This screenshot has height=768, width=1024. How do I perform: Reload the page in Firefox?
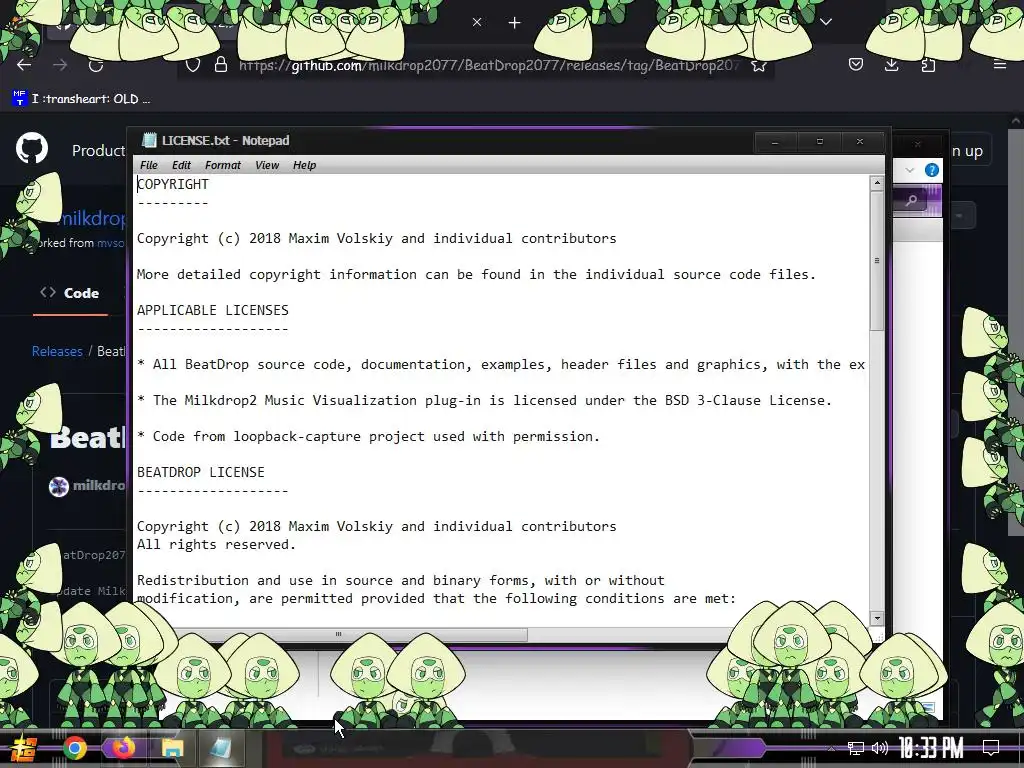[96, 65]
